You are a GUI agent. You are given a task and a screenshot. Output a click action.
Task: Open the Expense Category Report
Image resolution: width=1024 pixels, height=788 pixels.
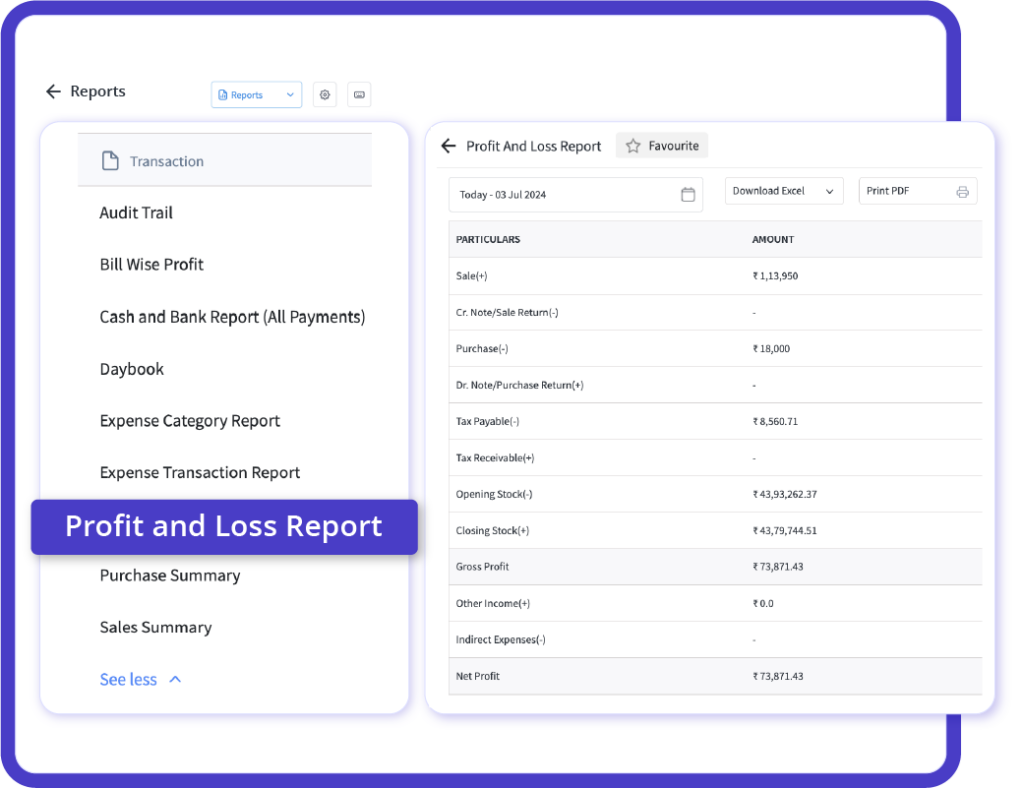189,421
